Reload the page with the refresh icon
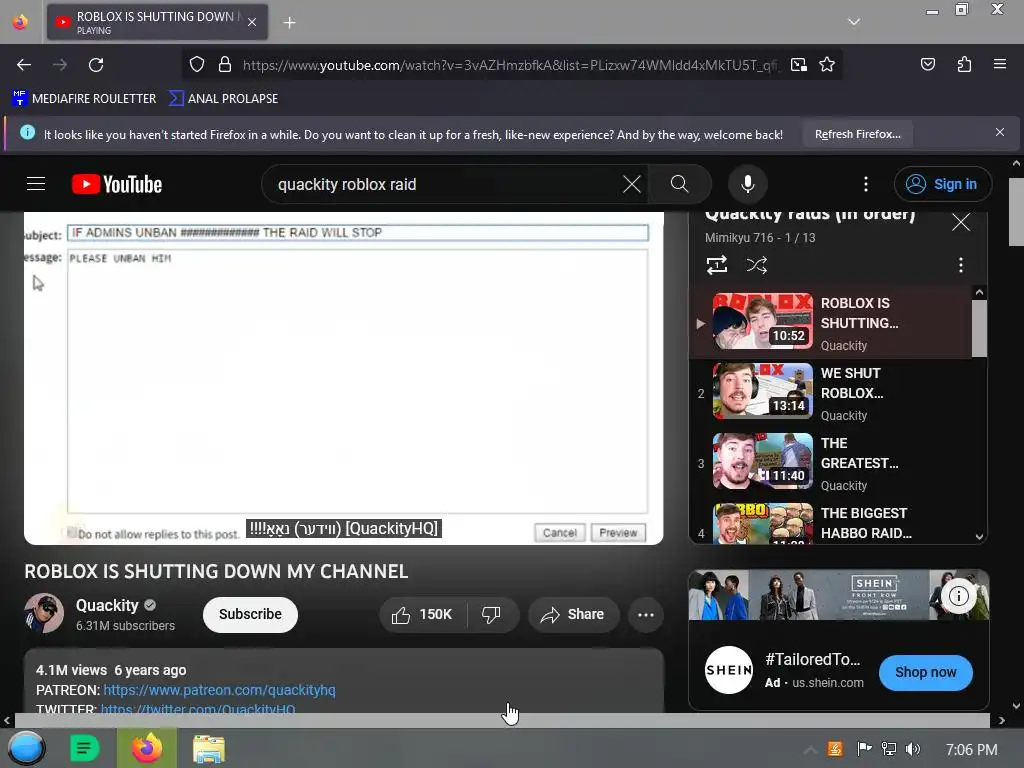Image resolution: width=1024 pixels, height=768 pixels. coord(96,65)
